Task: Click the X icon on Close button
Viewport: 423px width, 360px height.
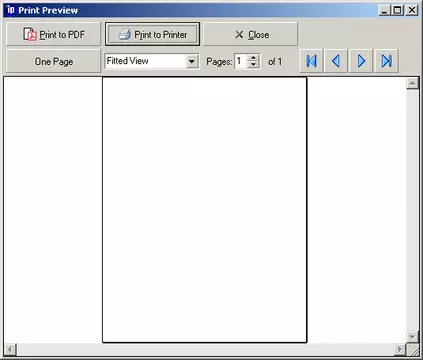Action: coord(239,34)
